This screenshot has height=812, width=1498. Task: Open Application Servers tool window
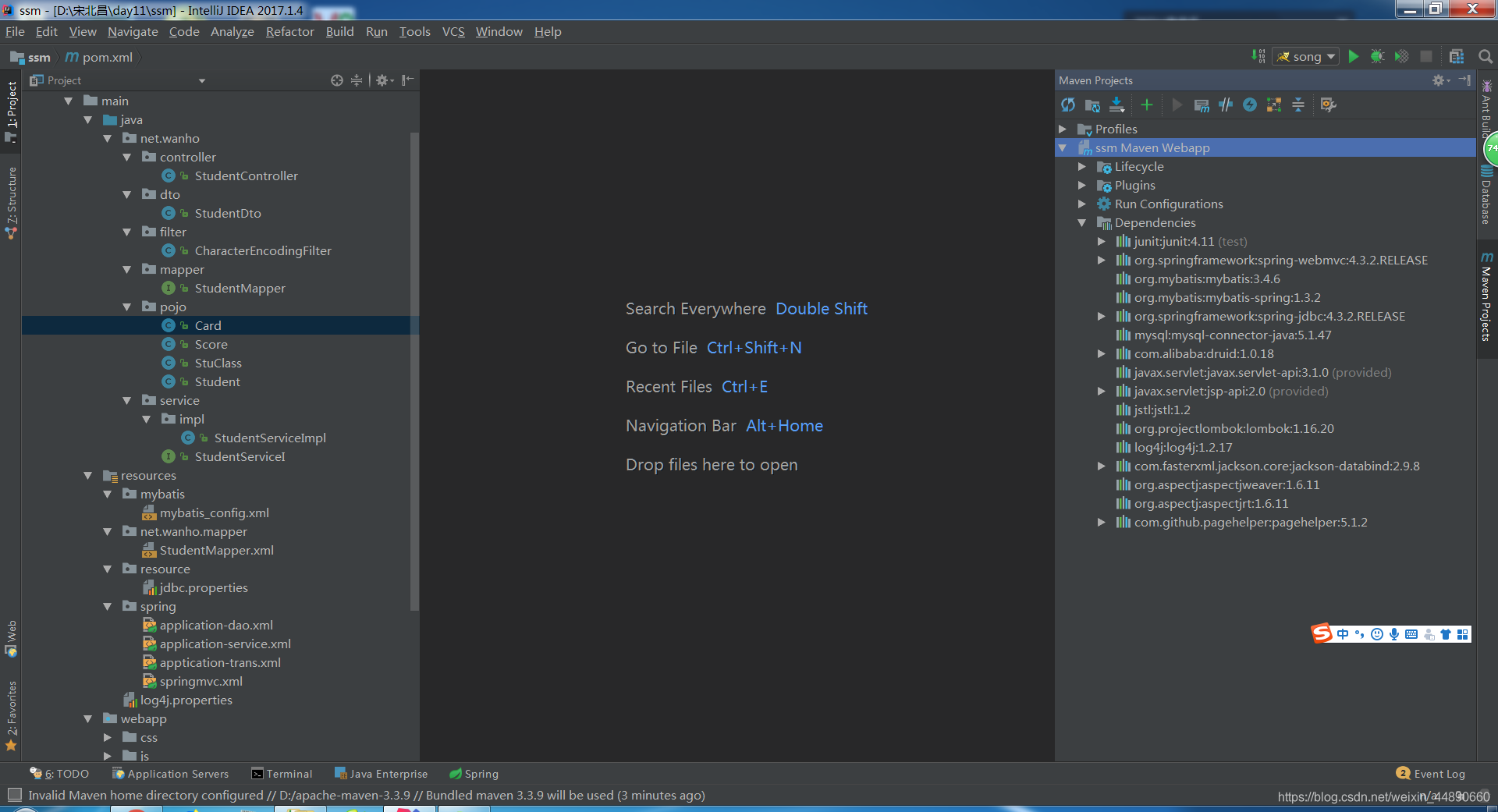point(170,774)
